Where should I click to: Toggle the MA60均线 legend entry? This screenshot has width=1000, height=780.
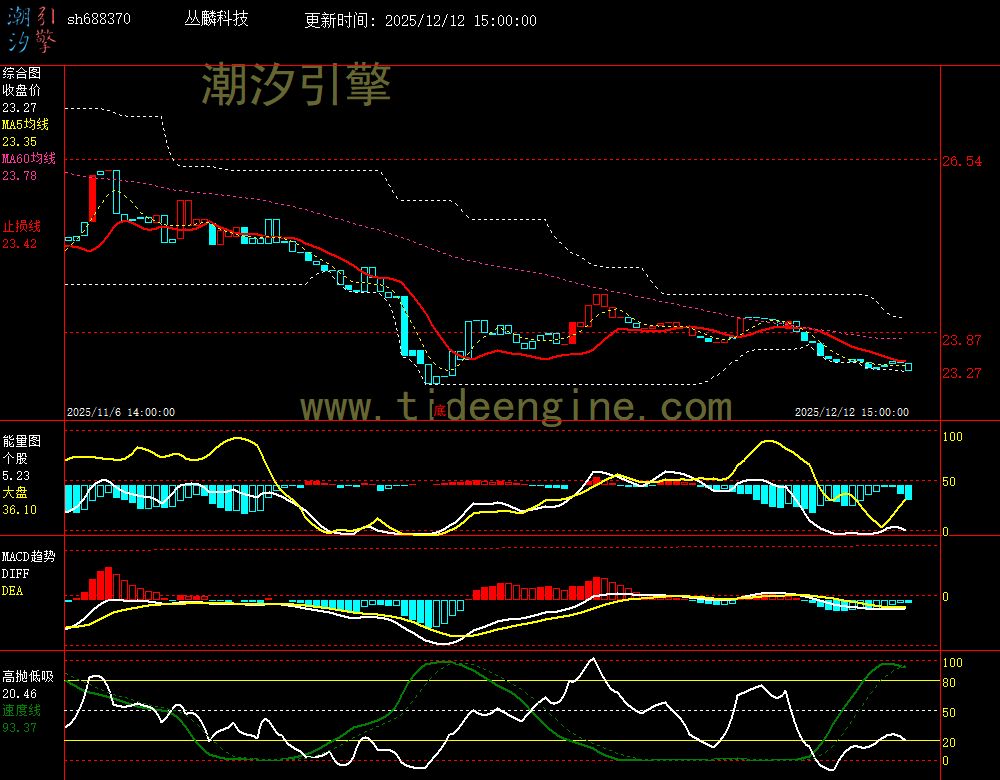click(28, 159)
